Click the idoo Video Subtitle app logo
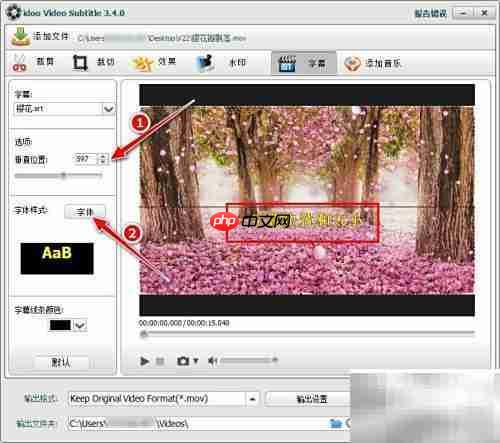The image size is (500, 443). point(14,12)
